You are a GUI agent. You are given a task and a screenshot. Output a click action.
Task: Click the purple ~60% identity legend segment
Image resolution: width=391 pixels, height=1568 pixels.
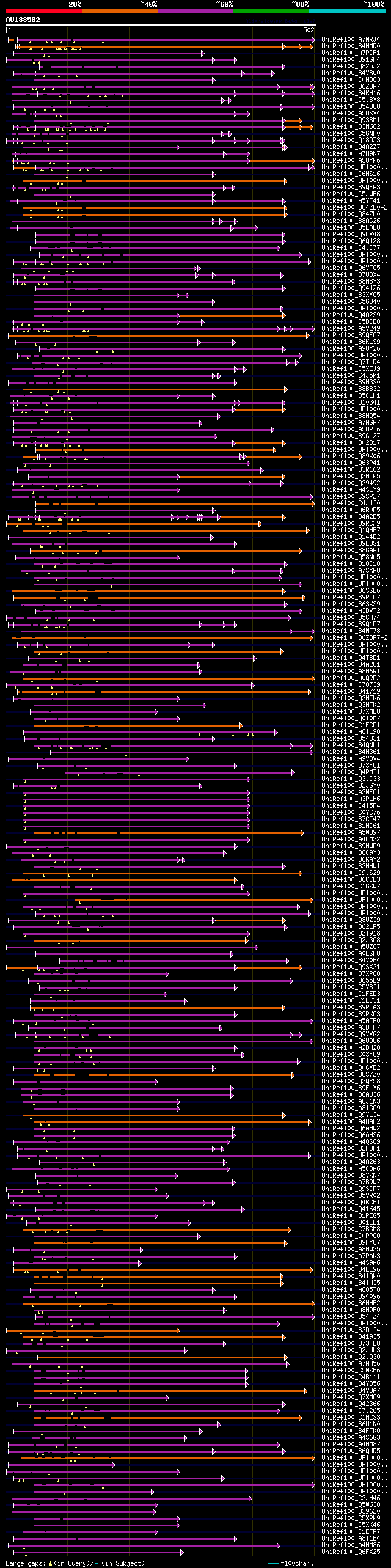[x=195, y=11]
